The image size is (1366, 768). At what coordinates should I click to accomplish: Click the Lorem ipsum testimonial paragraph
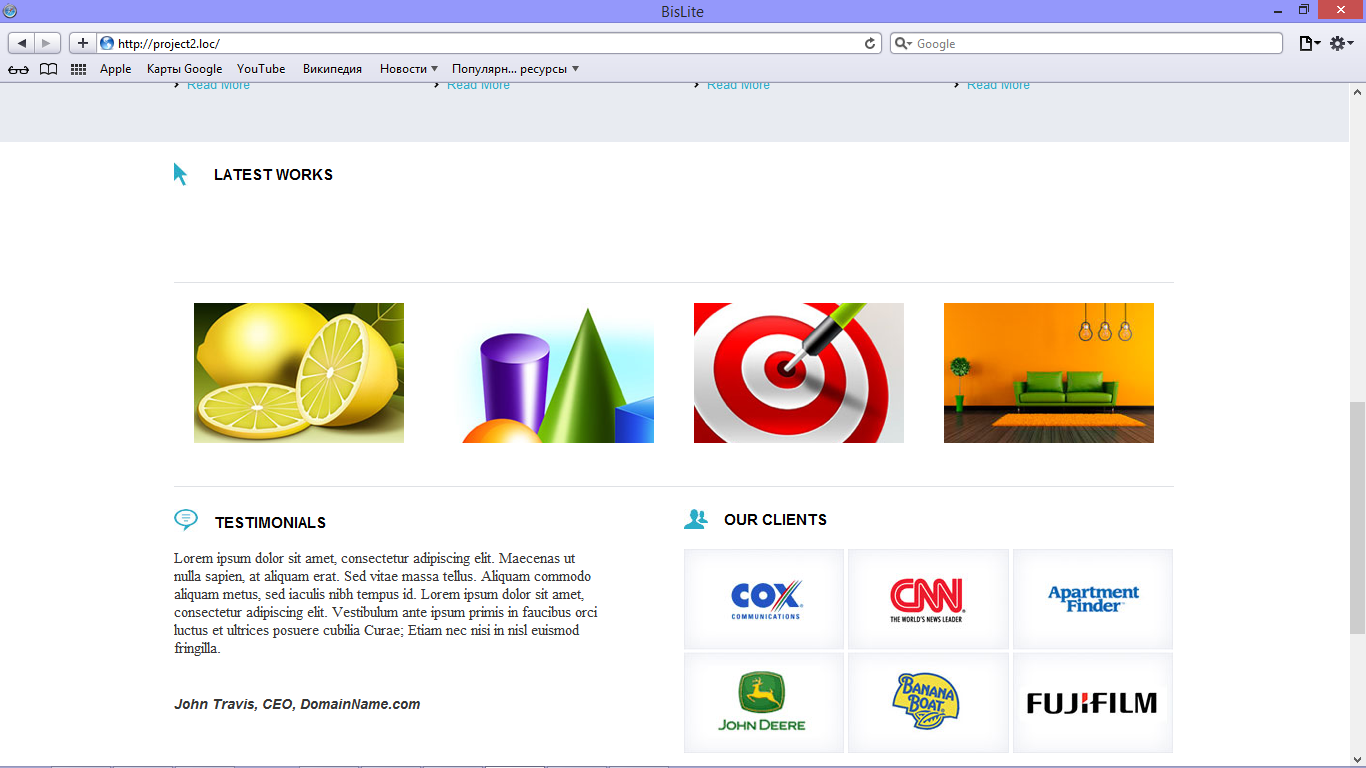386,604
